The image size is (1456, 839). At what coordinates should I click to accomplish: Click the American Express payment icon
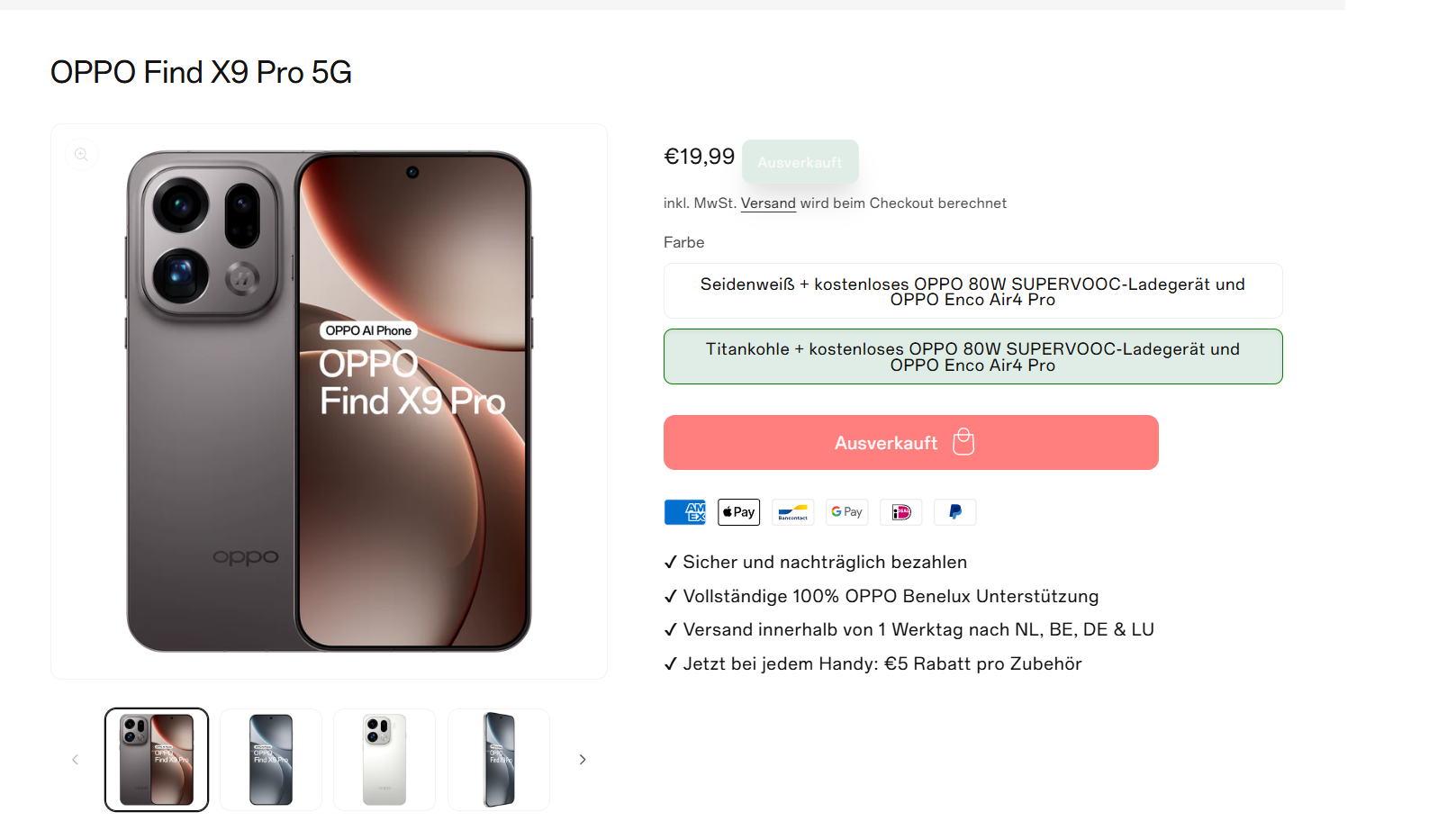click(684, 512)
